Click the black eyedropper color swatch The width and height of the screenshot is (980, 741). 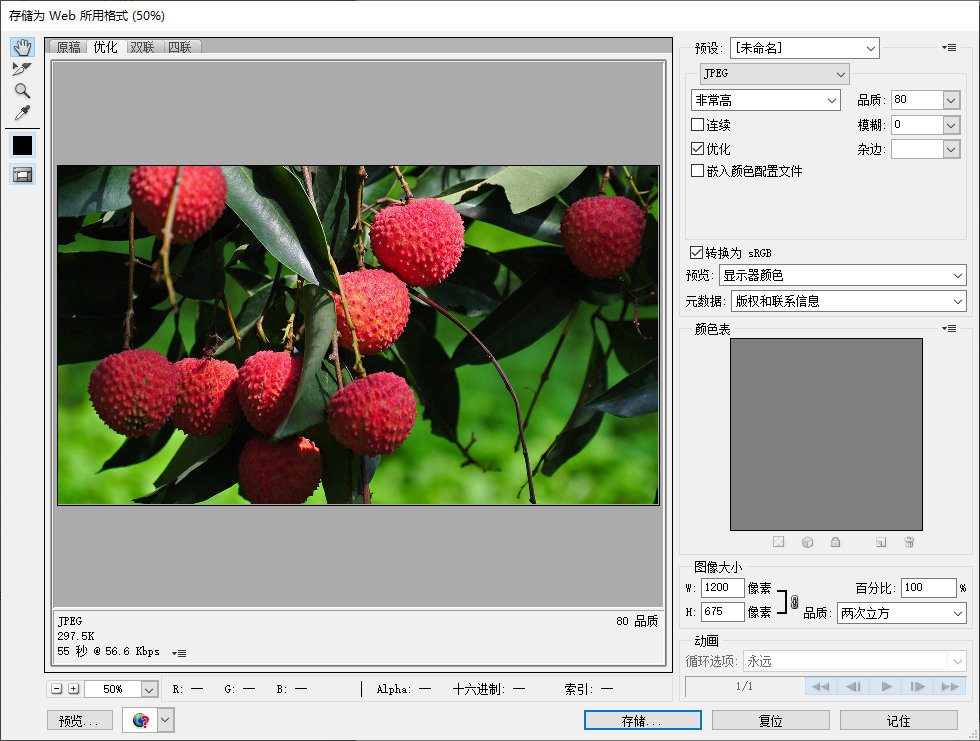click(22, 145)
